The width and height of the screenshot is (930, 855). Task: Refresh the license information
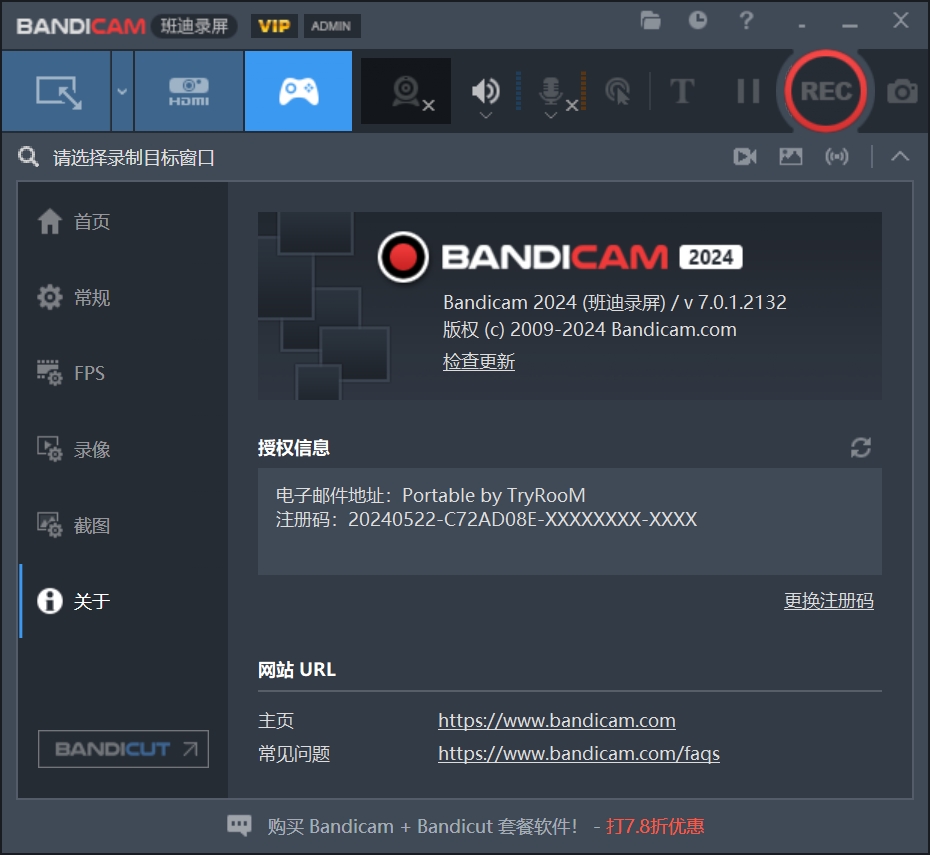click(861, 448)
